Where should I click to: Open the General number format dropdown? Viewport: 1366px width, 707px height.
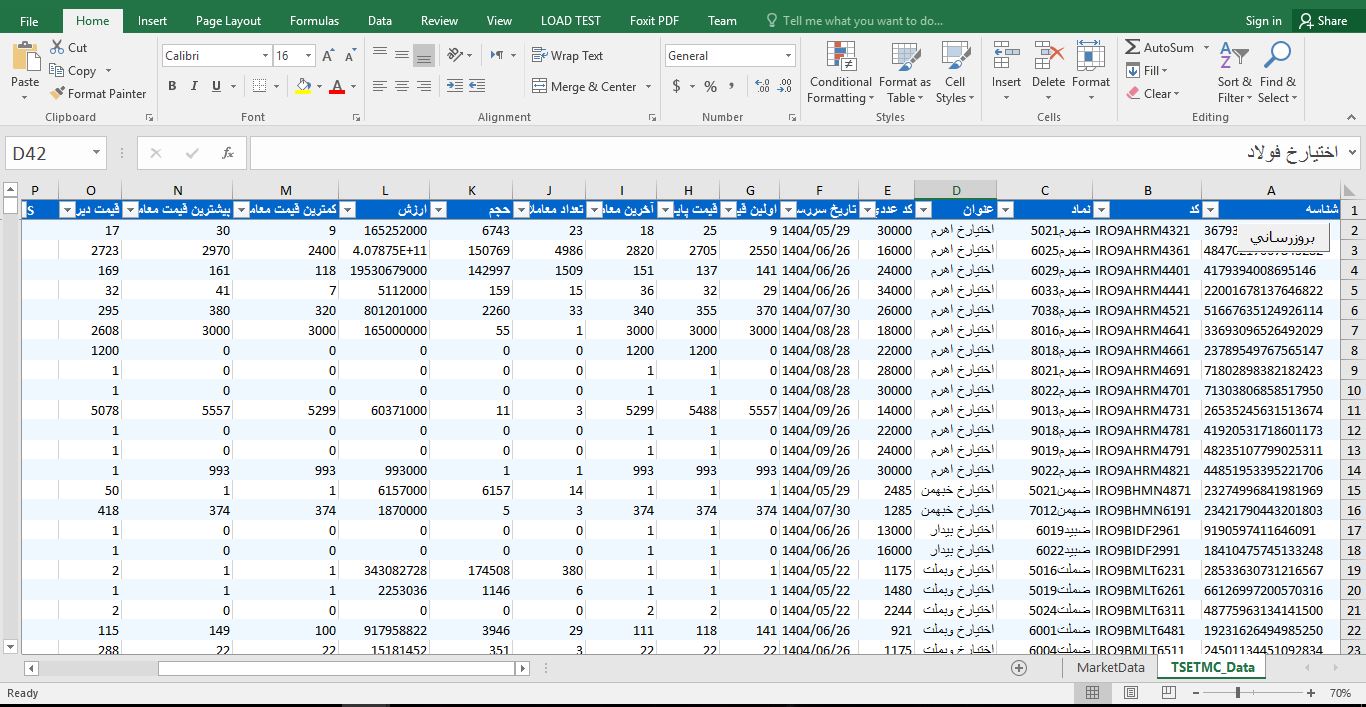click(789, 56)
